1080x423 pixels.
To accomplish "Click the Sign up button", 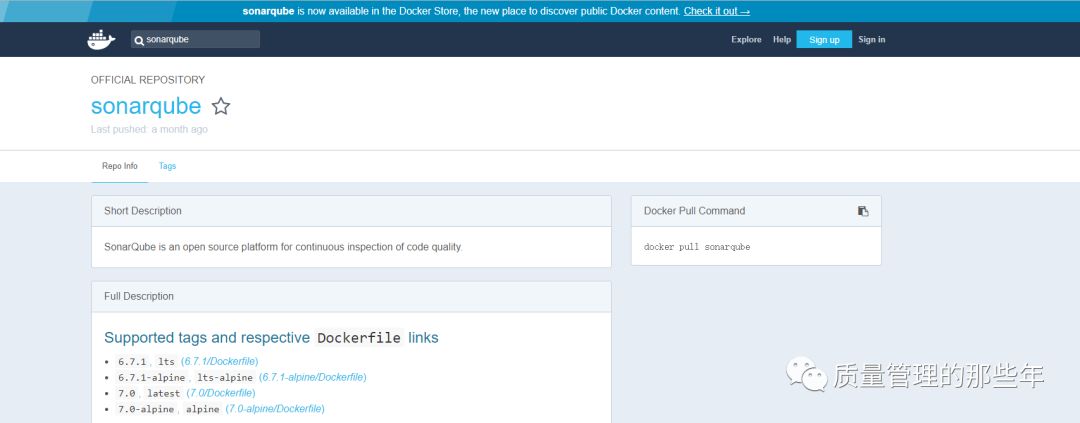I will pos(824,39).
